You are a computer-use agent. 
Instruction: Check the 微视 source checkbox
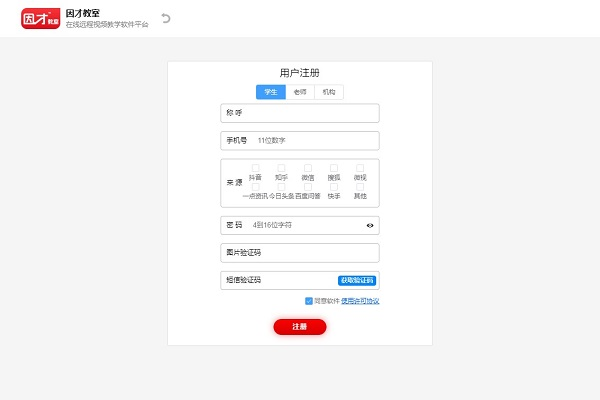[x=360, y=168]
